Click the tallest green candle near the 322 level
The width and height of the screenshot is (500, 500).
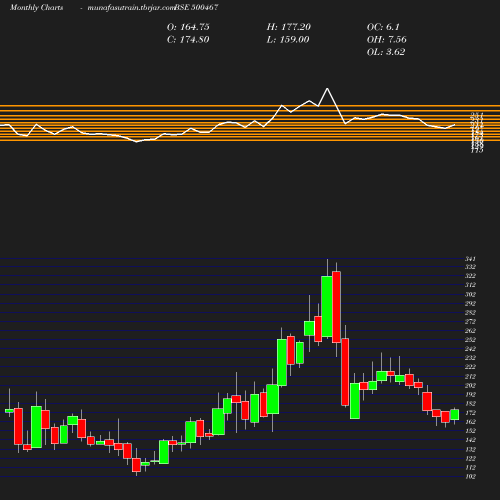[327, 306]
